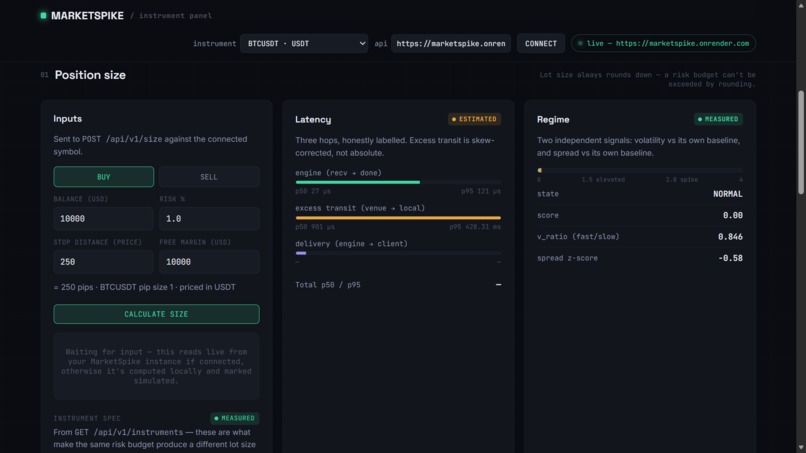This screenshot has width=806, height=453.
Task: Click the regime score gauge marker
Action: [540, 170]
